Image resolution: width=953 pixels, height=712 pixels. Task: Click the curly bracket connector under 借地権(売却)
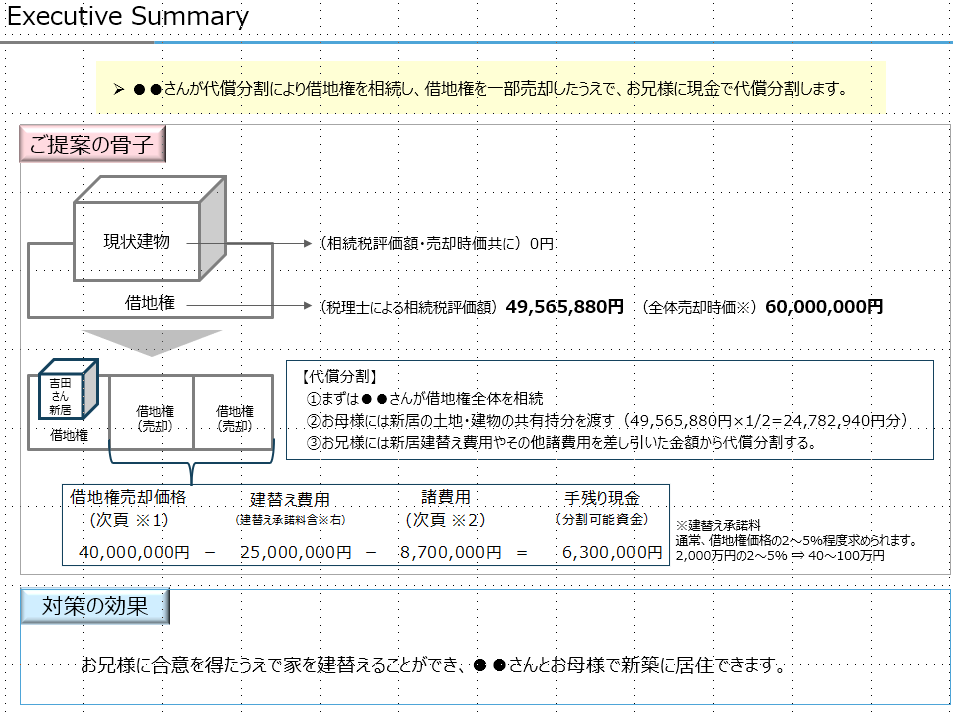click(191, 462)
